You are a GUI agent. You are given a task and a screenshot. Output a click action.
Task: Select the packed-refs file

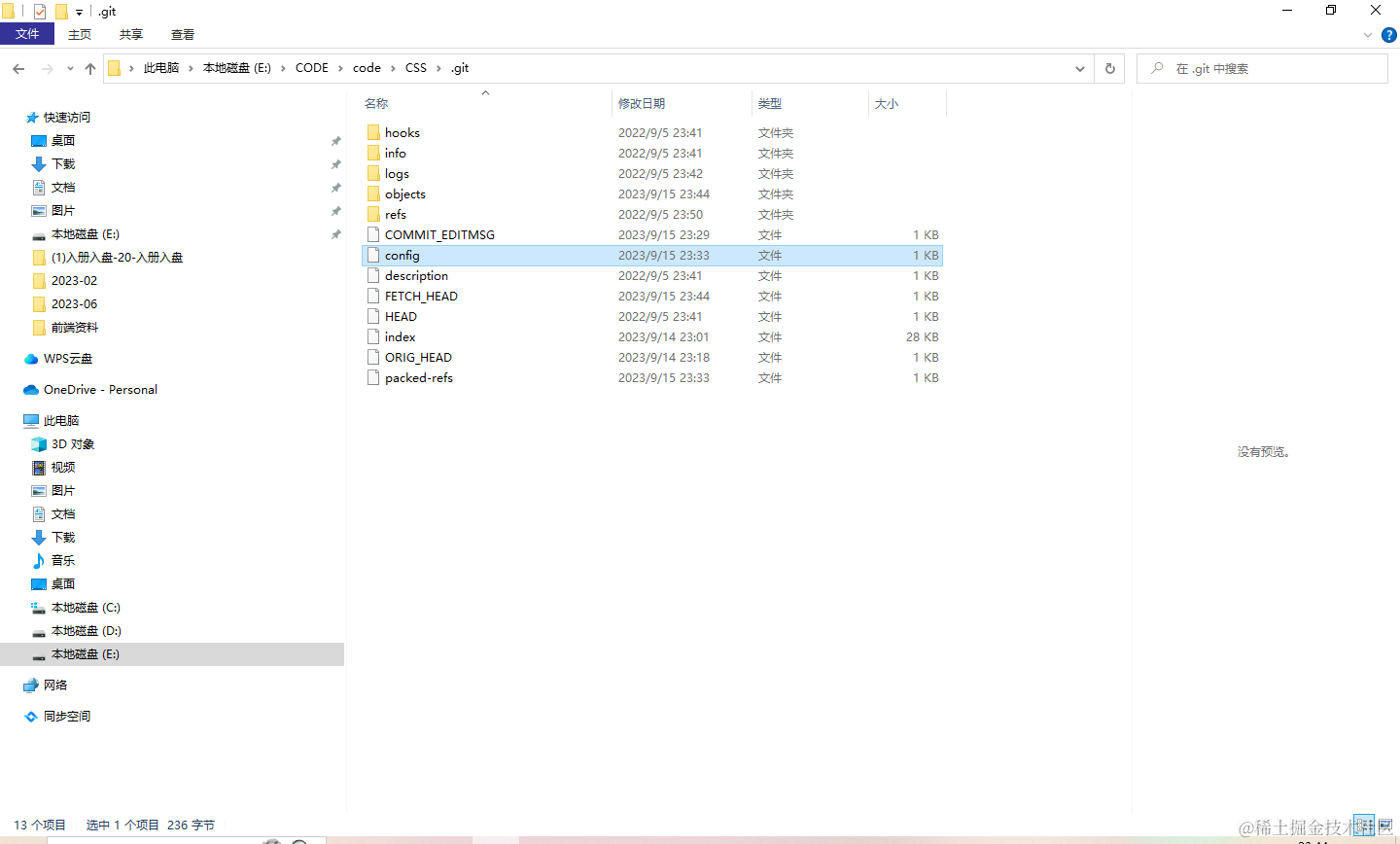point(418,378)
